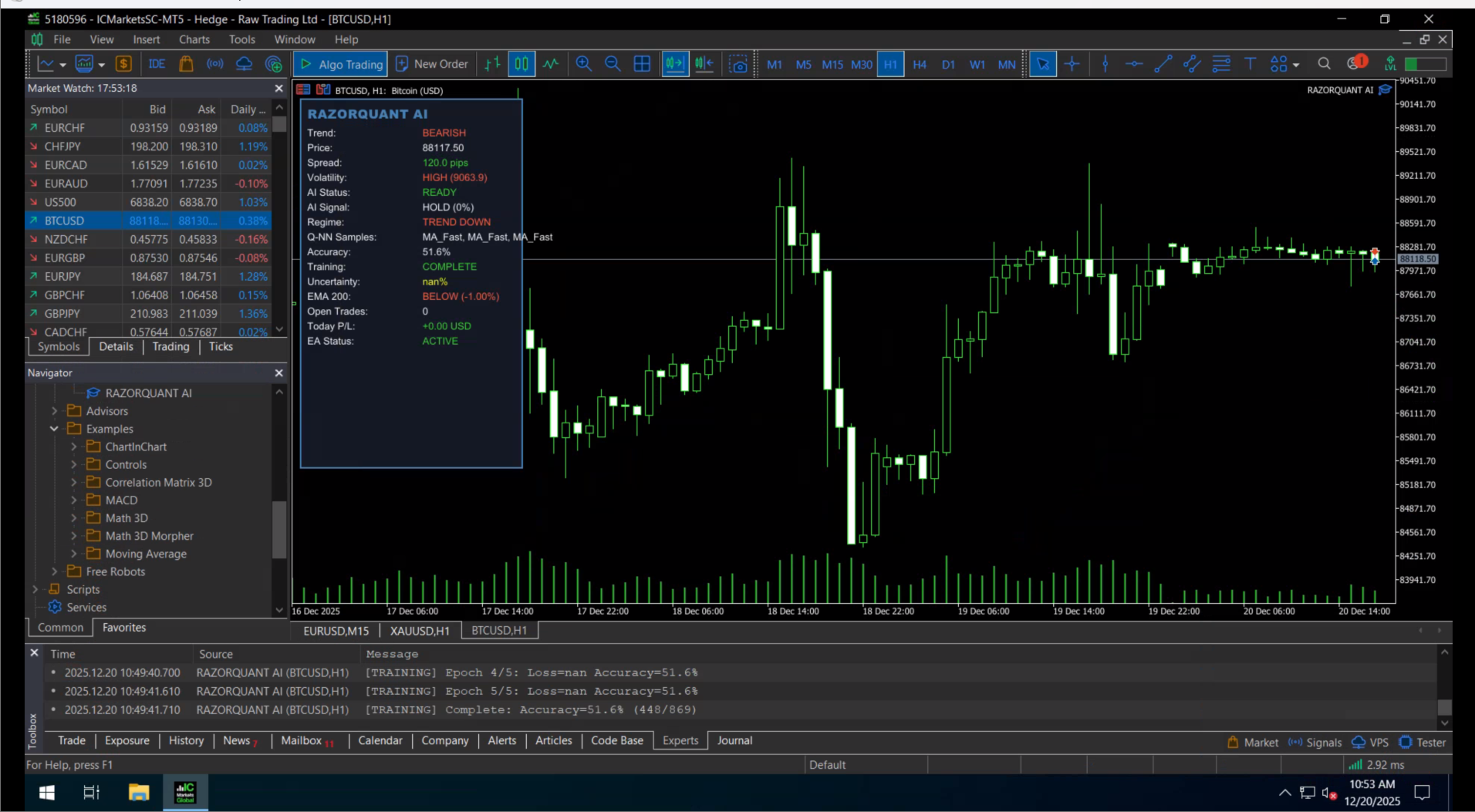Switch chart to H4 timeframe
Image resolution: width=1475 pixels, height=812 pixels.
(x=920, y=64)
